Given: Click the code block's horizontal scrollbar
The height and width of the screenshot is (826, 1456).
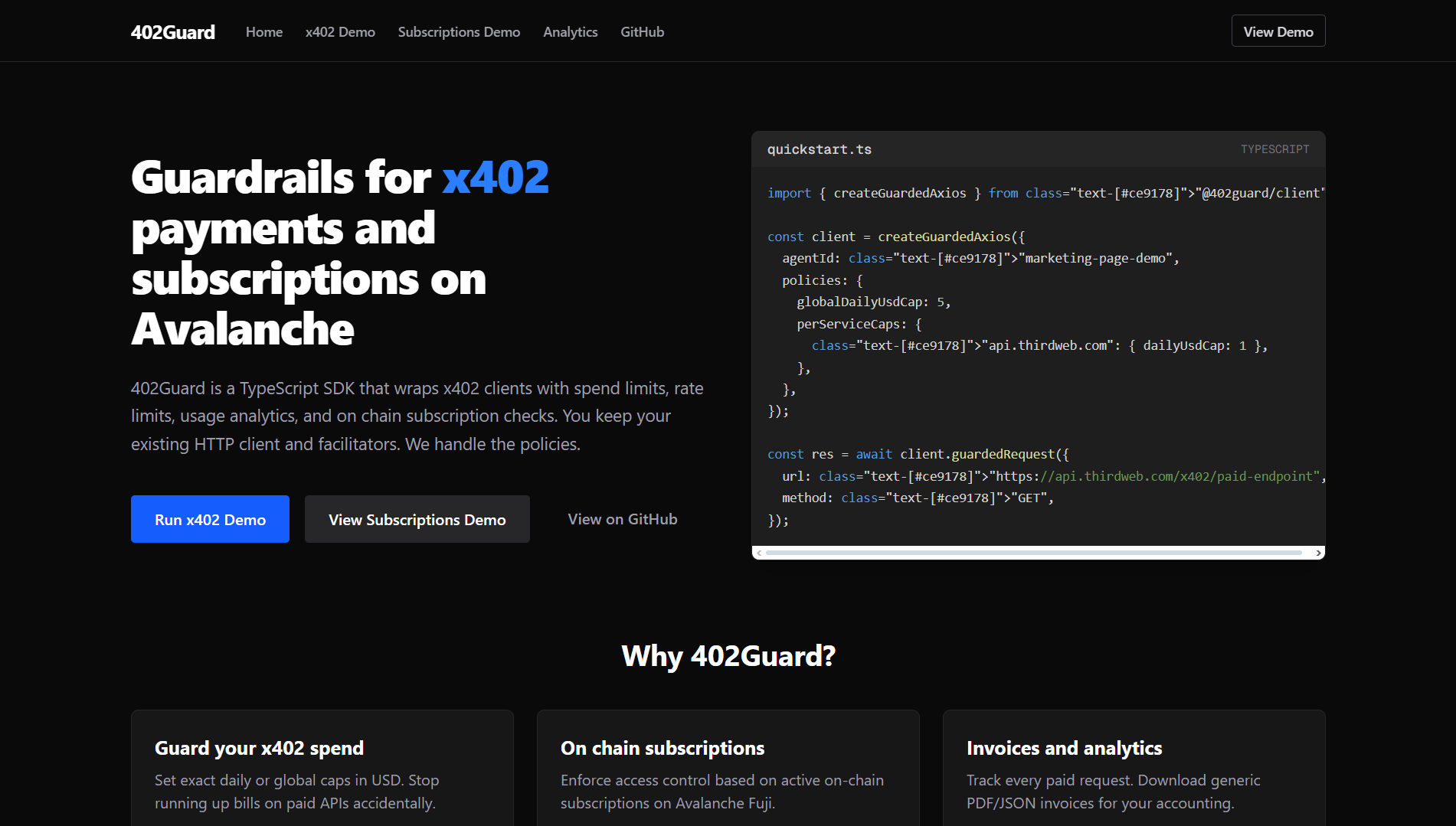Looking at the screenshot, I should tap(1033, 553).
